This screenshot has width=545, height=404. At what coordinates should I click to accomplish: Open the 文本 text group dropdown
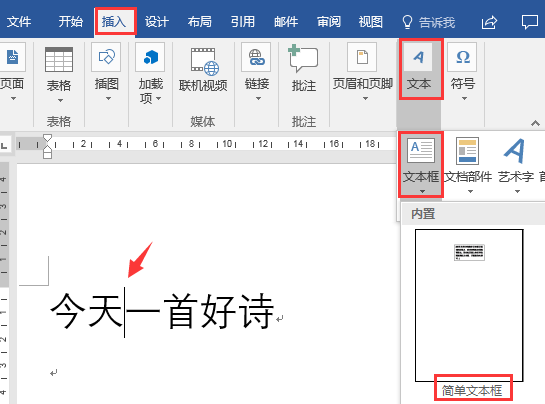[x=420, y=69]
